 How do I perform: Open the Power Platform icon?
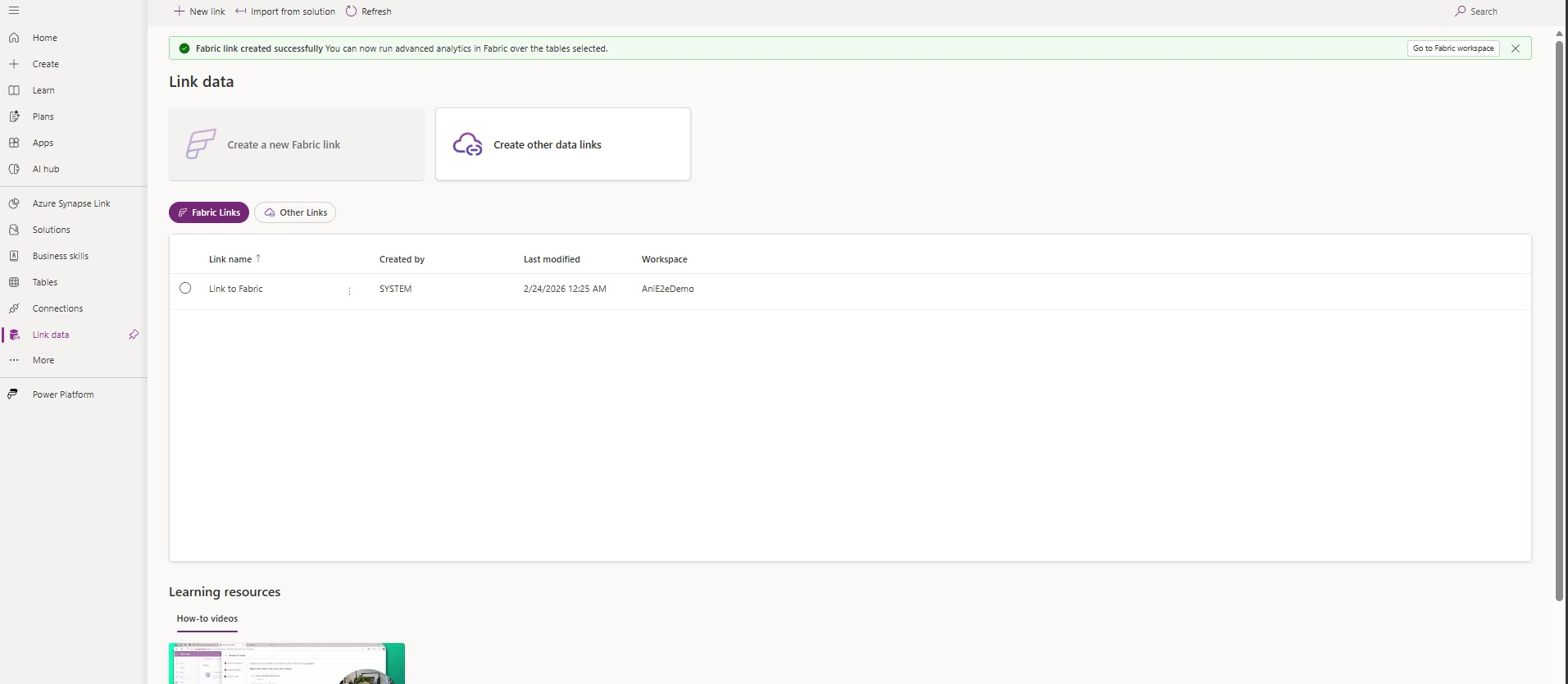click(x=14, y=394)
